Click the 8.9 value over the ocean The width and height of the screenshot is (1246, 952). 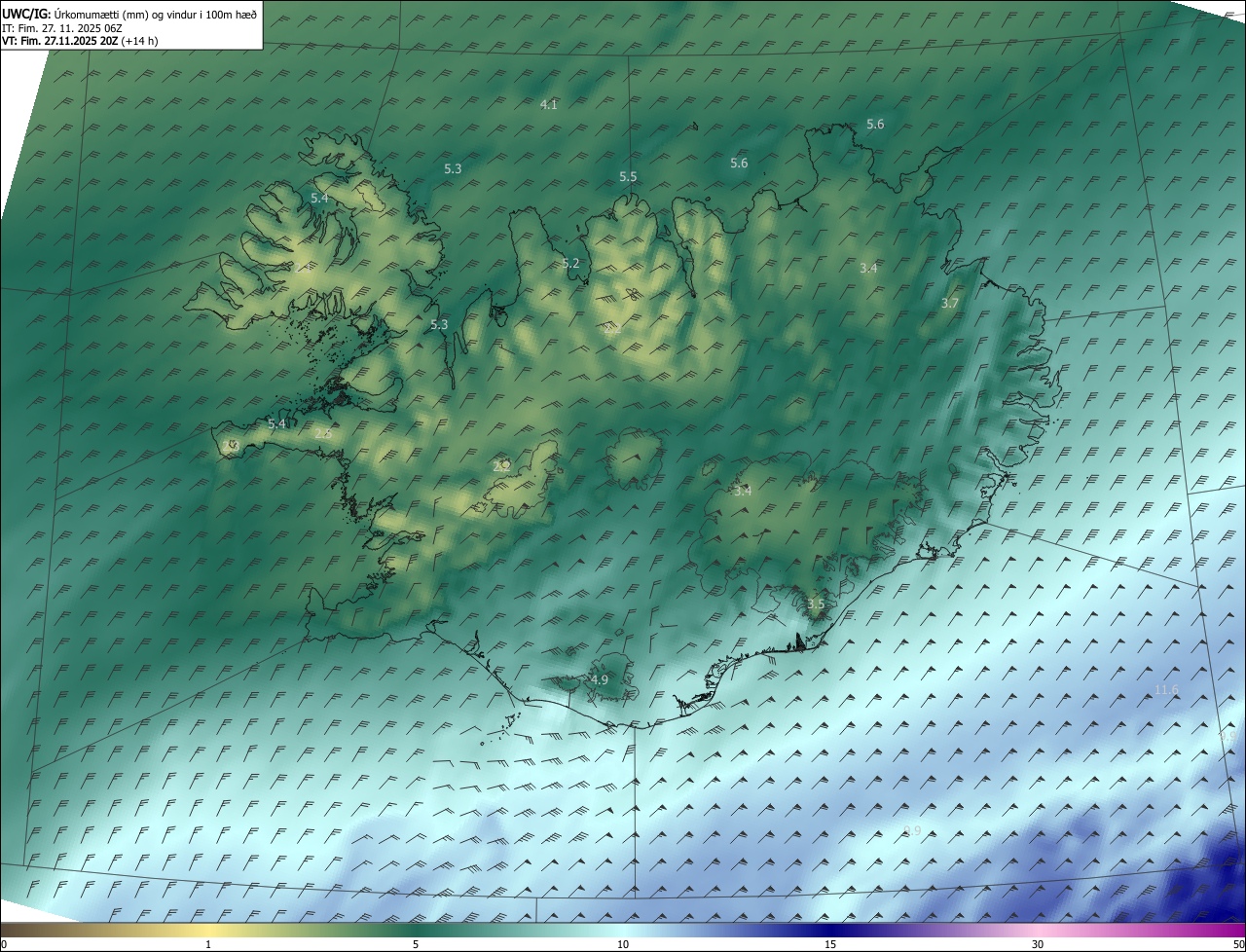tap(912, 830)
